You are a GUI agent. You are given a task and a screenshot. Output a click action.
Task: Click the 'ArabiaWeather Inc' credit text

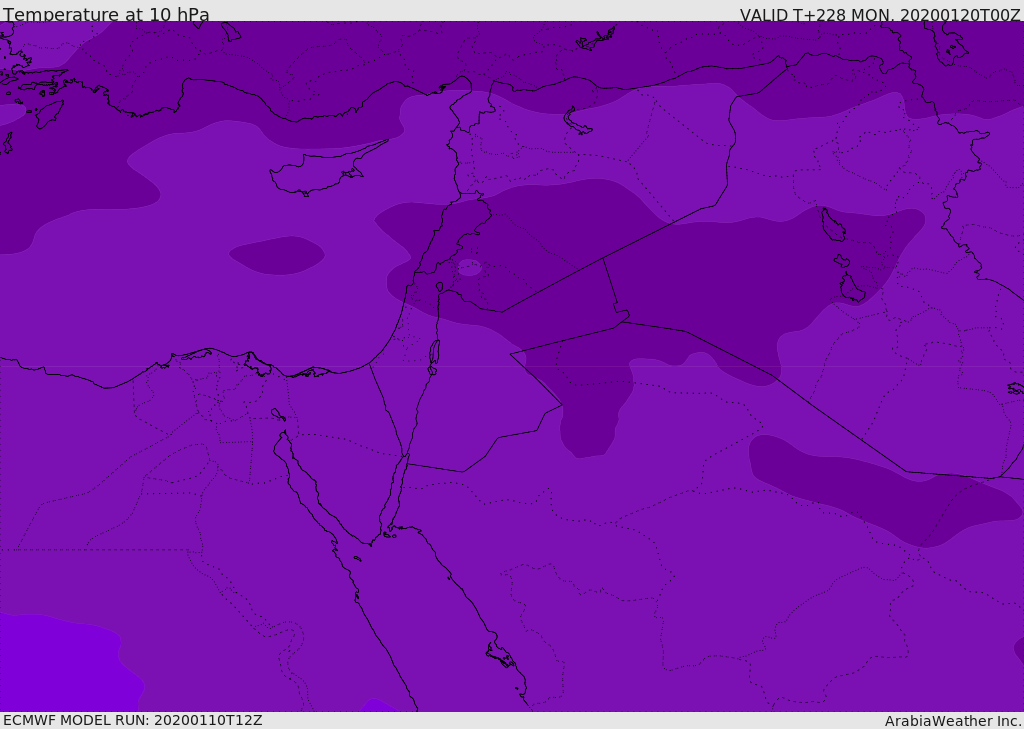(953, 721)
